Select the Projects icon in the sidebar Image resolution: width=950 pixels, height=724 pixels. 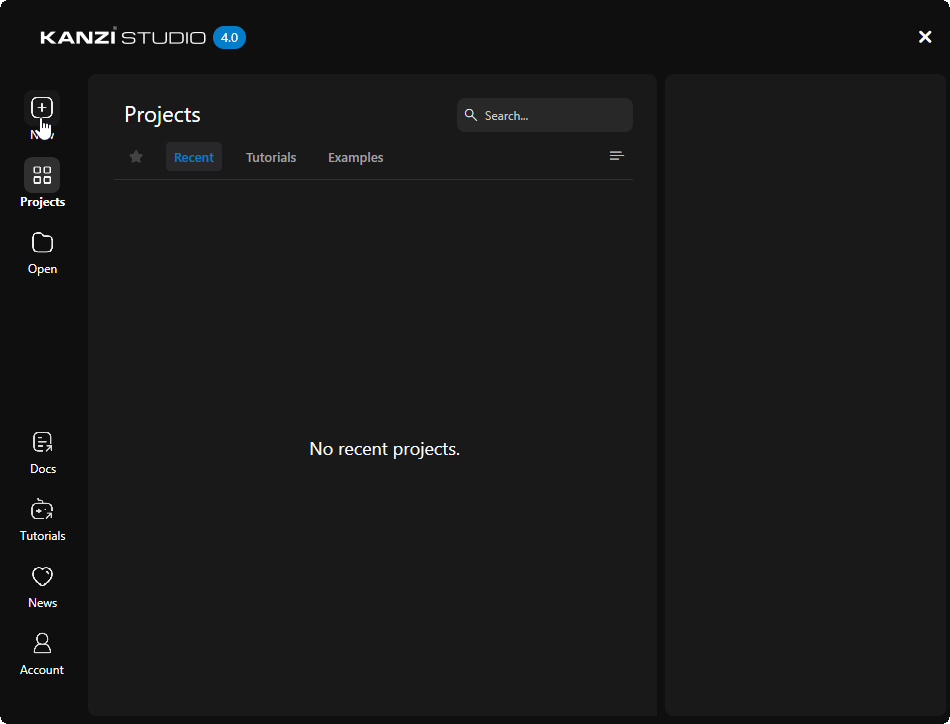click(42, 175)
